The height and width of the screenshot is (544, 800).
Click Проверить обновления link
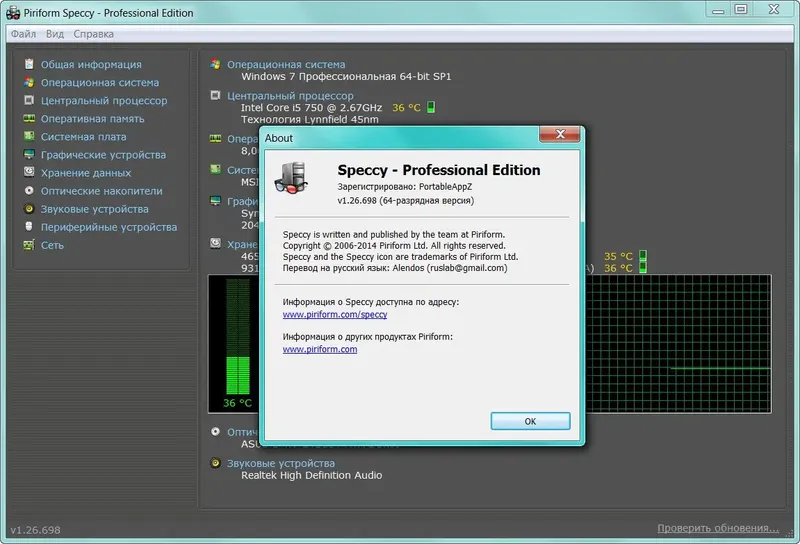point(718,528)
